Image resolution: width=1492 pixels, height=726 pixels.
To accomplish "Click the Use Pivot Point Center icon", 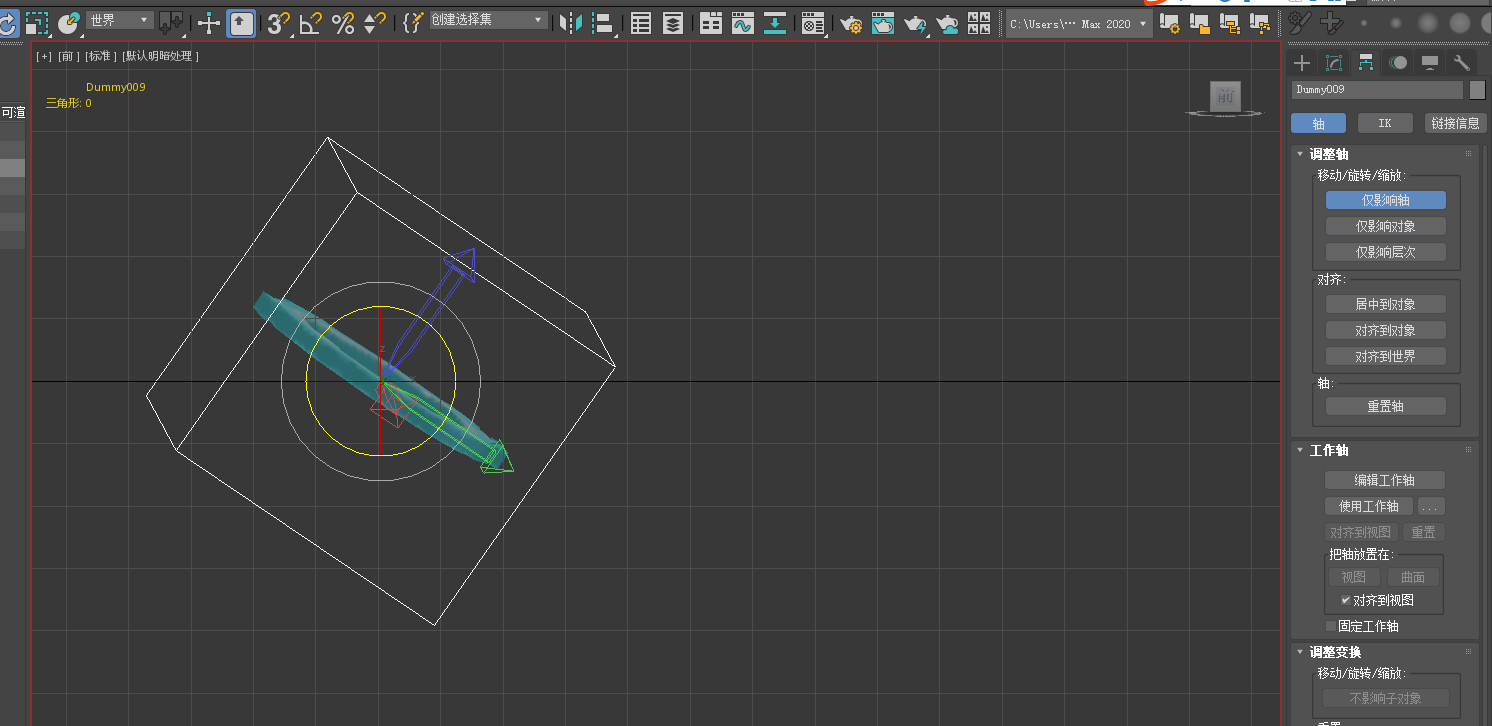I will coord(171,24).
